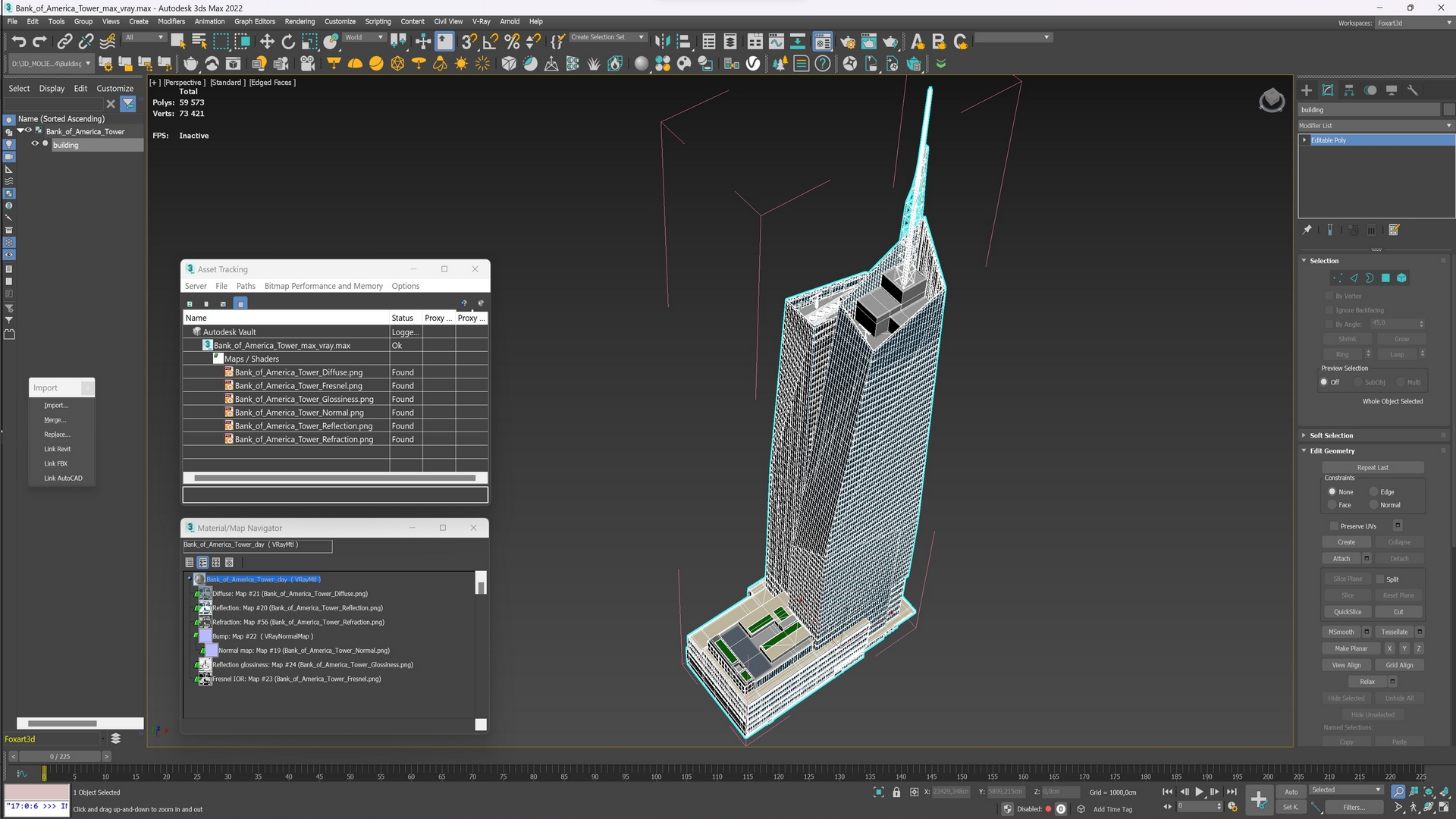This screenshot has height=819, width=1456.
Task: Click the MSmooth button
Action: pyautogui.click(x=1341, y=632)
